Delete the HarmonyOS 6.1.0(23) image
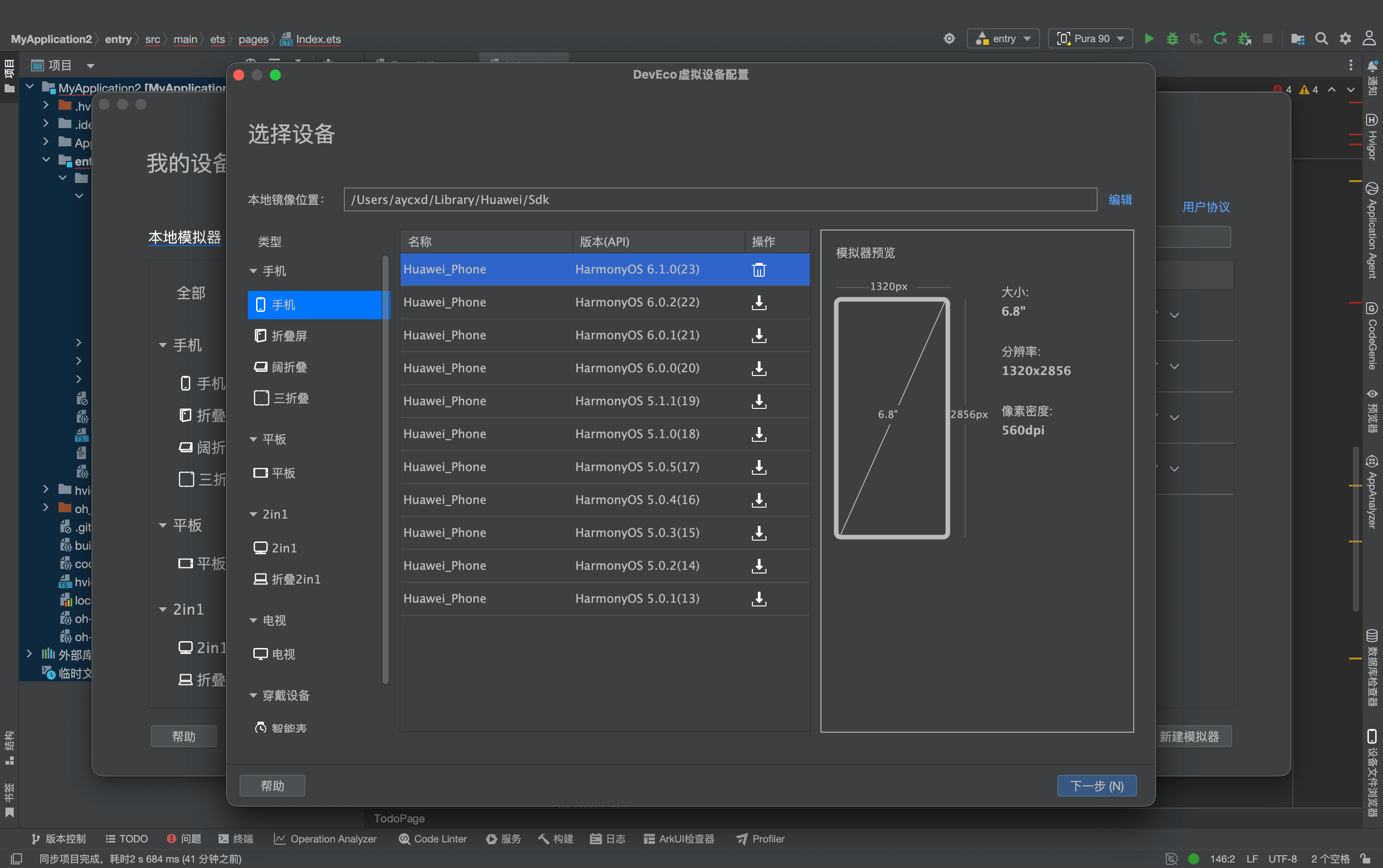1383x868 pixels. (759, 270)
